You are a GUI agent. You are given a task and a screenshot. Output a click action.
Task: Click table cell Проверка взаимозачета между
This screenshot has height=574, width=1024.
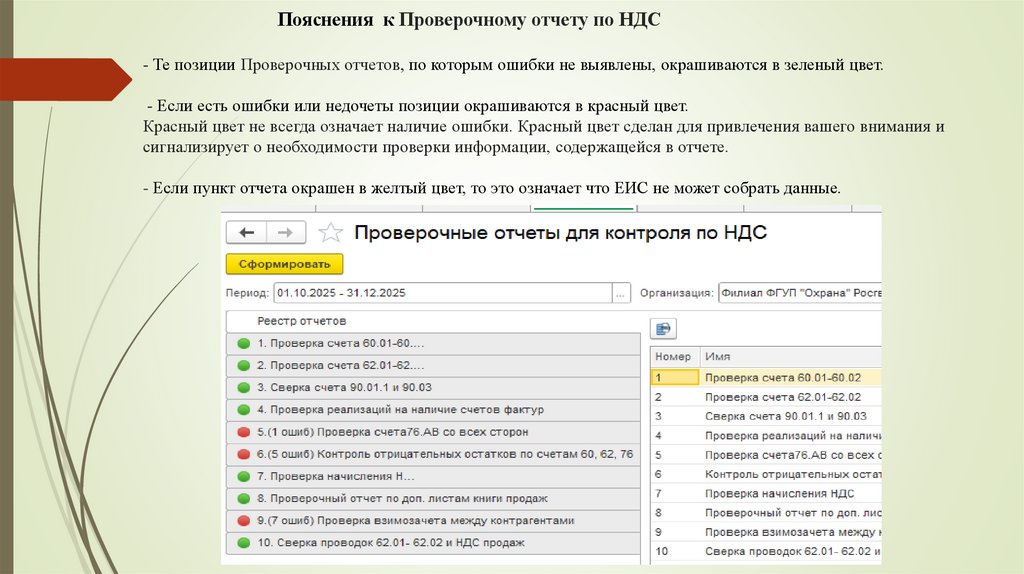tap(791, 532)
